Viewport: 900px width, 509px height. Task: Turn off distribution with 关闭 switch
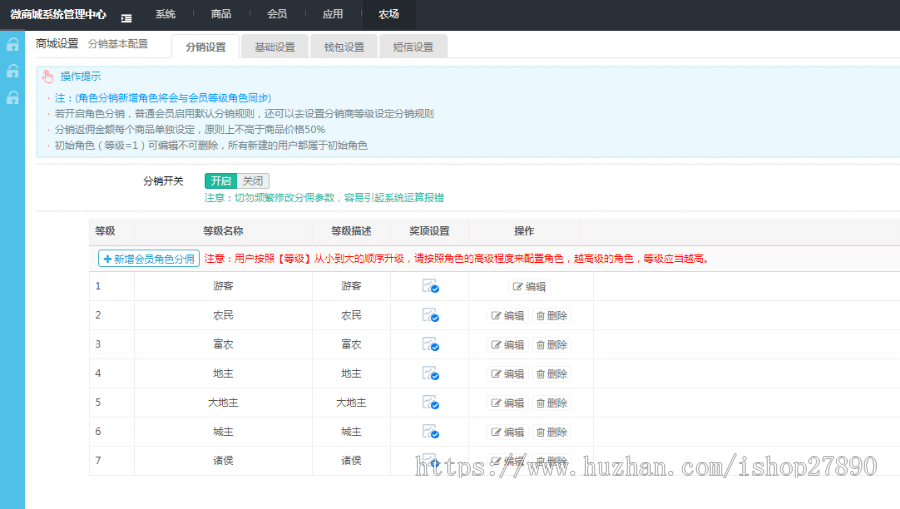click(253, 181)
